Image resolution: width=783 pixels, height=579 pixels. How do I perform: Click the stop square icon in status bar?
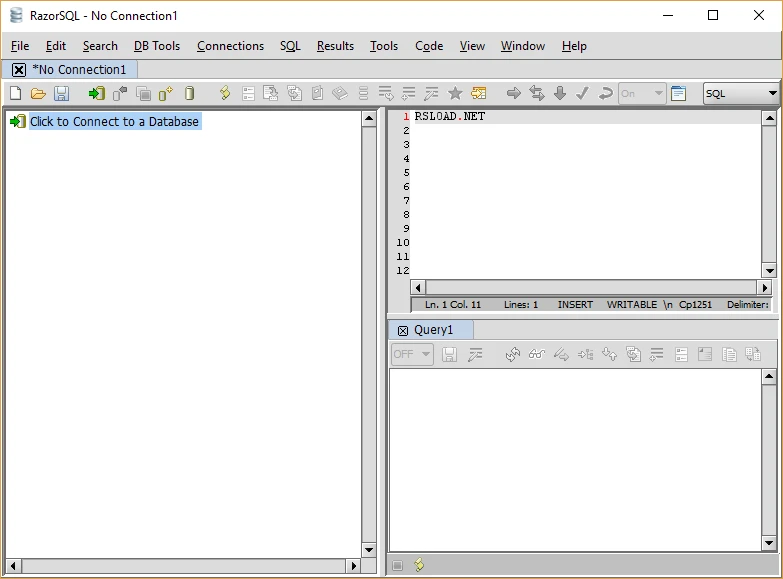coord(397,566)
